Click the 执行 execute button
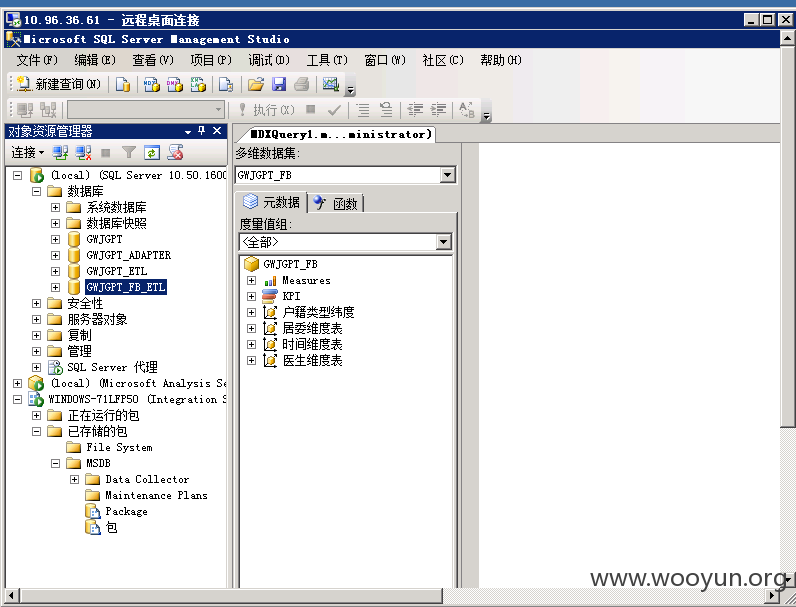The width and height of the screenshot is (796, 607). pyautogui.click(x=266, y=110)
